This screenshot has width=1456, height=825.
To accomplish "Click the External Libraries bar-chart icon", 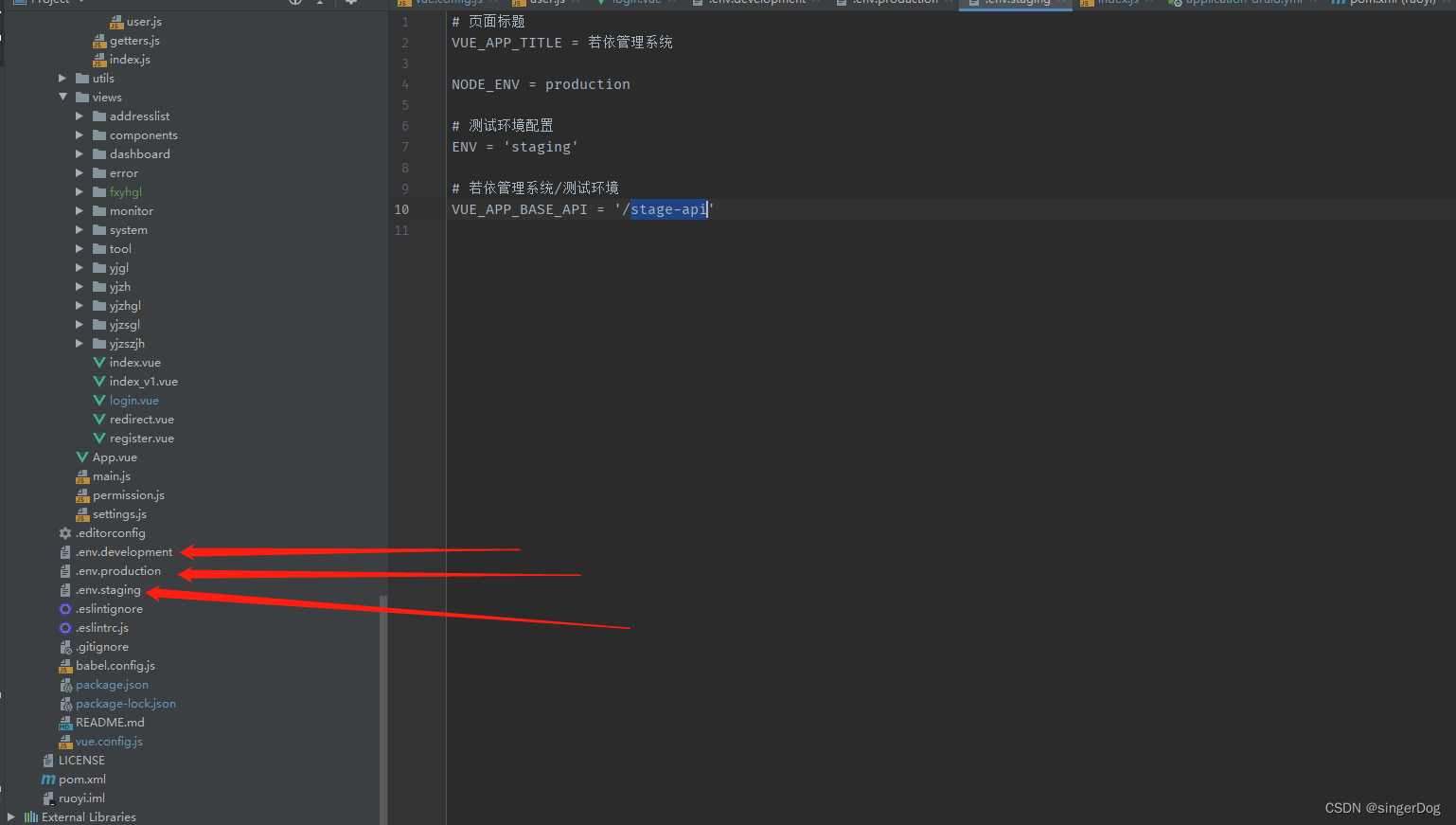I will [x=31, y=816].
